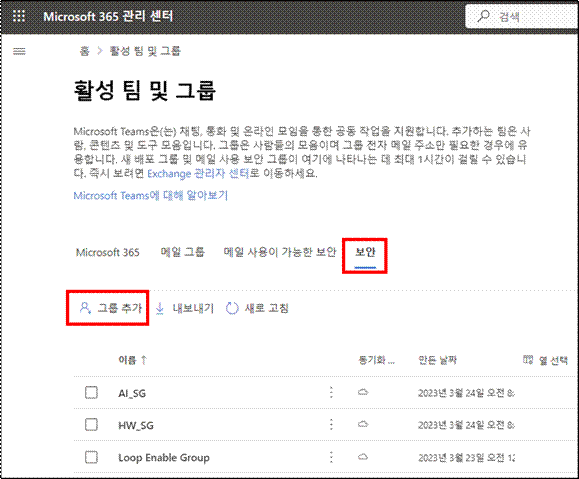Click the 만든 날짜 column header

[438, 360]
